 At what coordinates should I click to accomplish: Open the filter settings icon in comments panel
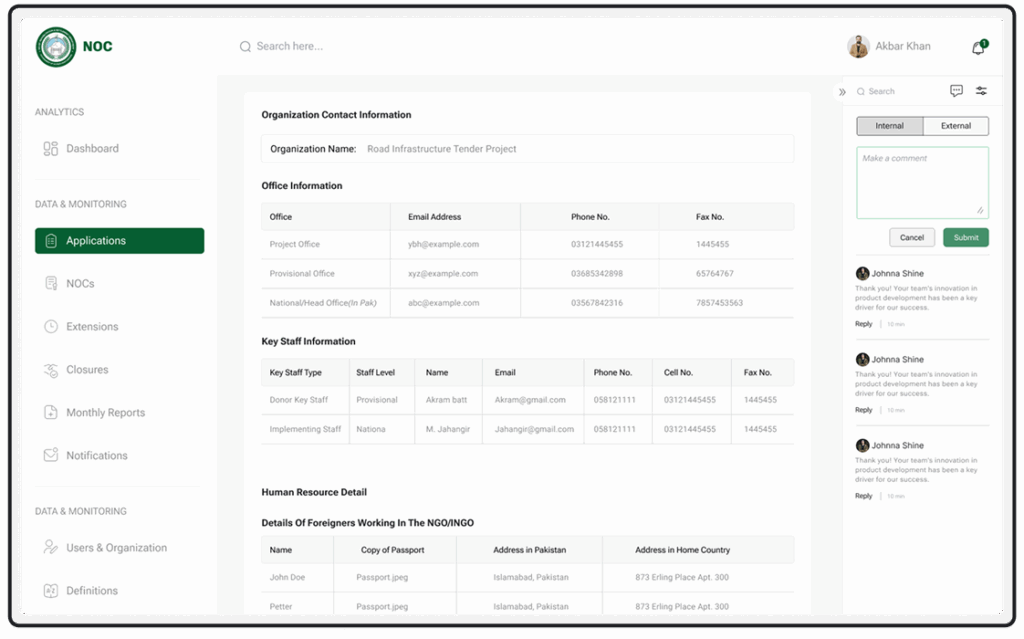[x=981, y=91]
